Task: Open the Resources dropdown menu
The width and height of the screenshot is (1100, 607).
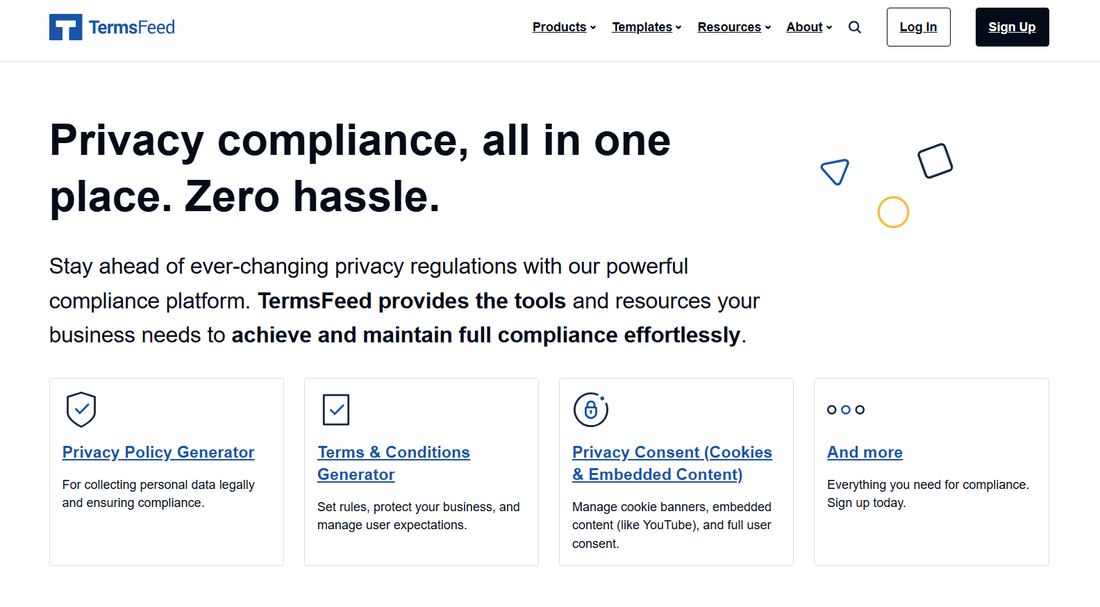Action: point(733,27)
